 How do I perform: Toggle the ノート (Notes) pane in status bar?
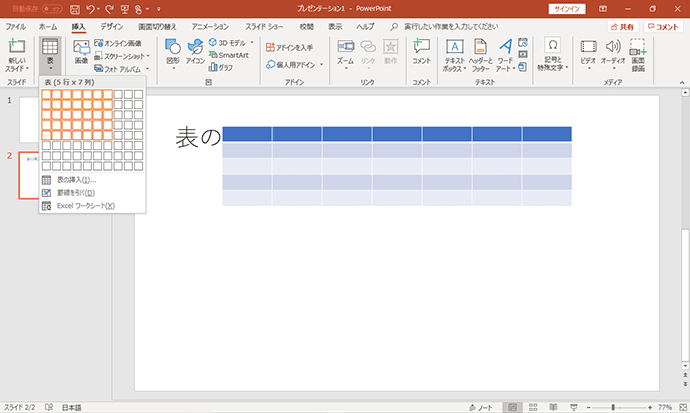coord(481,407)
